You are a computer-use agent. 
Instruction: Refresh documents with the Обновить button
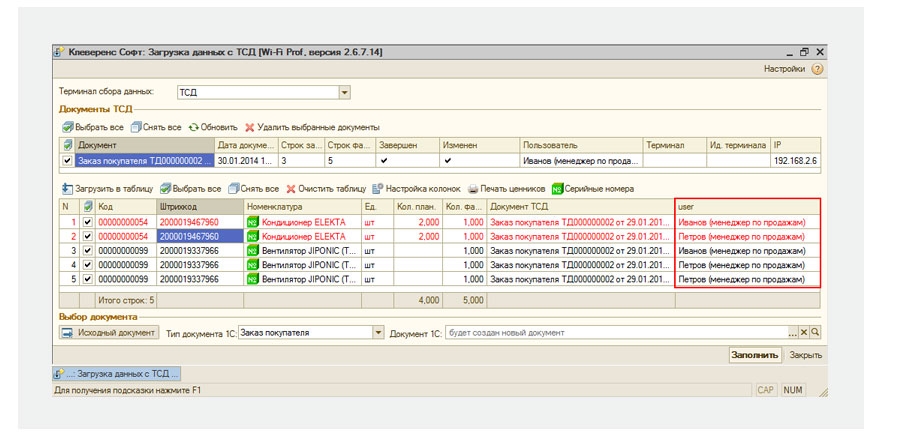click(x=213, y=127)
